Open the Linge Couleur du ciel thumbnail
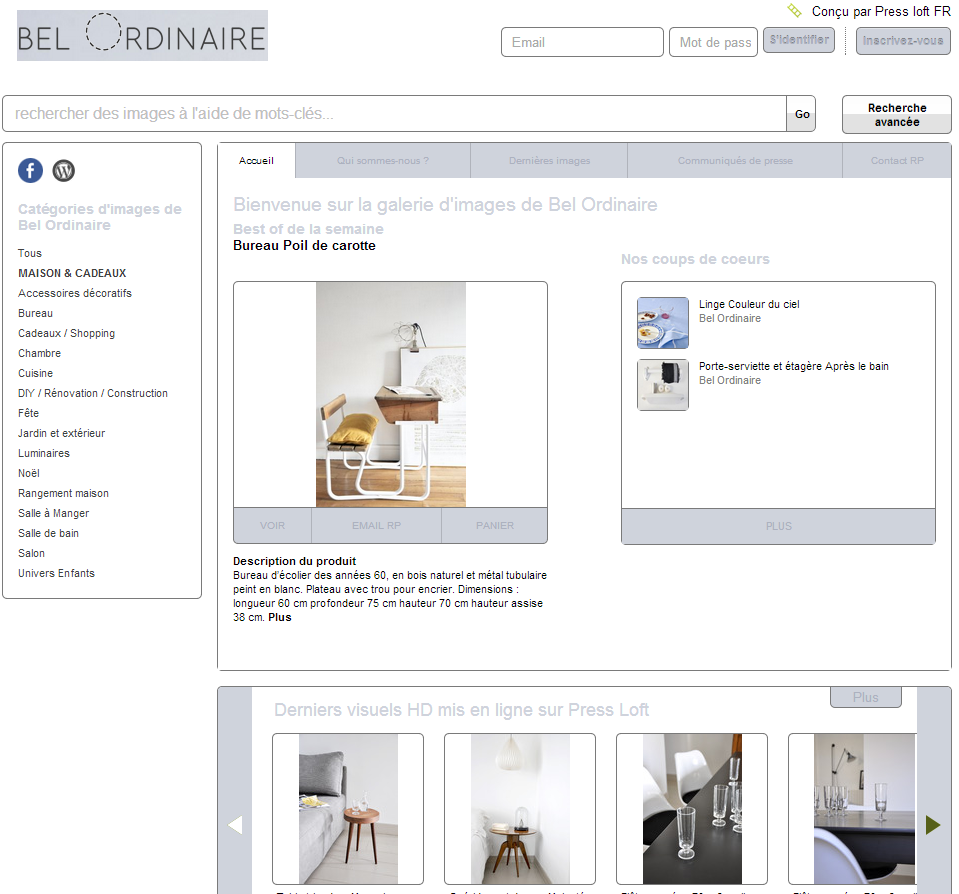959x894 pixels. click(x=663, y=323)
